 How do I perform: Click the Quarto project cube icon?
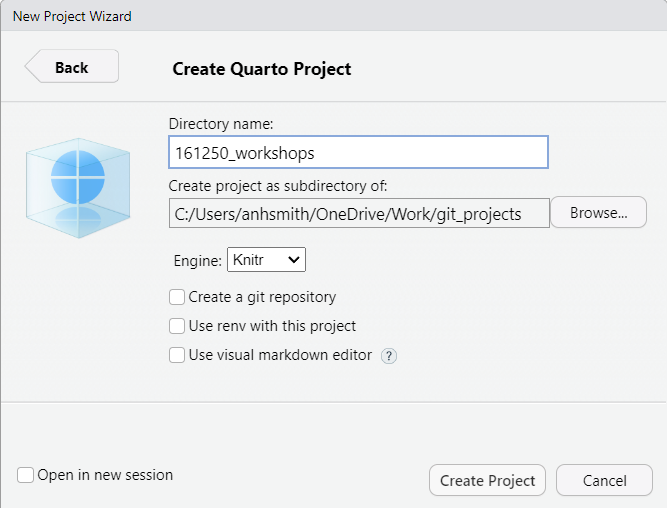pos(78,187)
